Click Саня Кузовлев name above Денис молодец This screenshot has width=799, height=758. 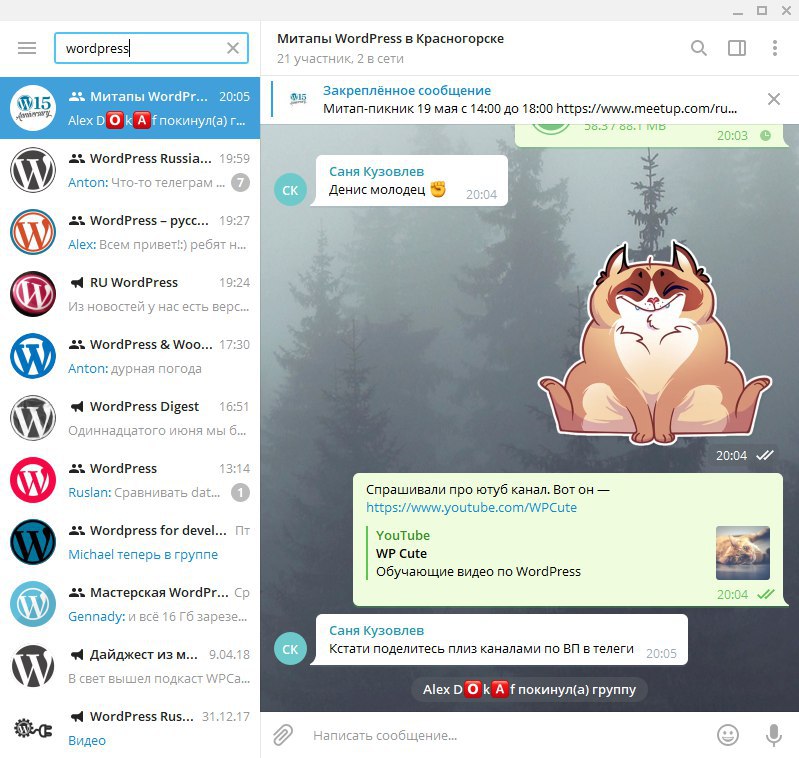click(x=376, y=172)
